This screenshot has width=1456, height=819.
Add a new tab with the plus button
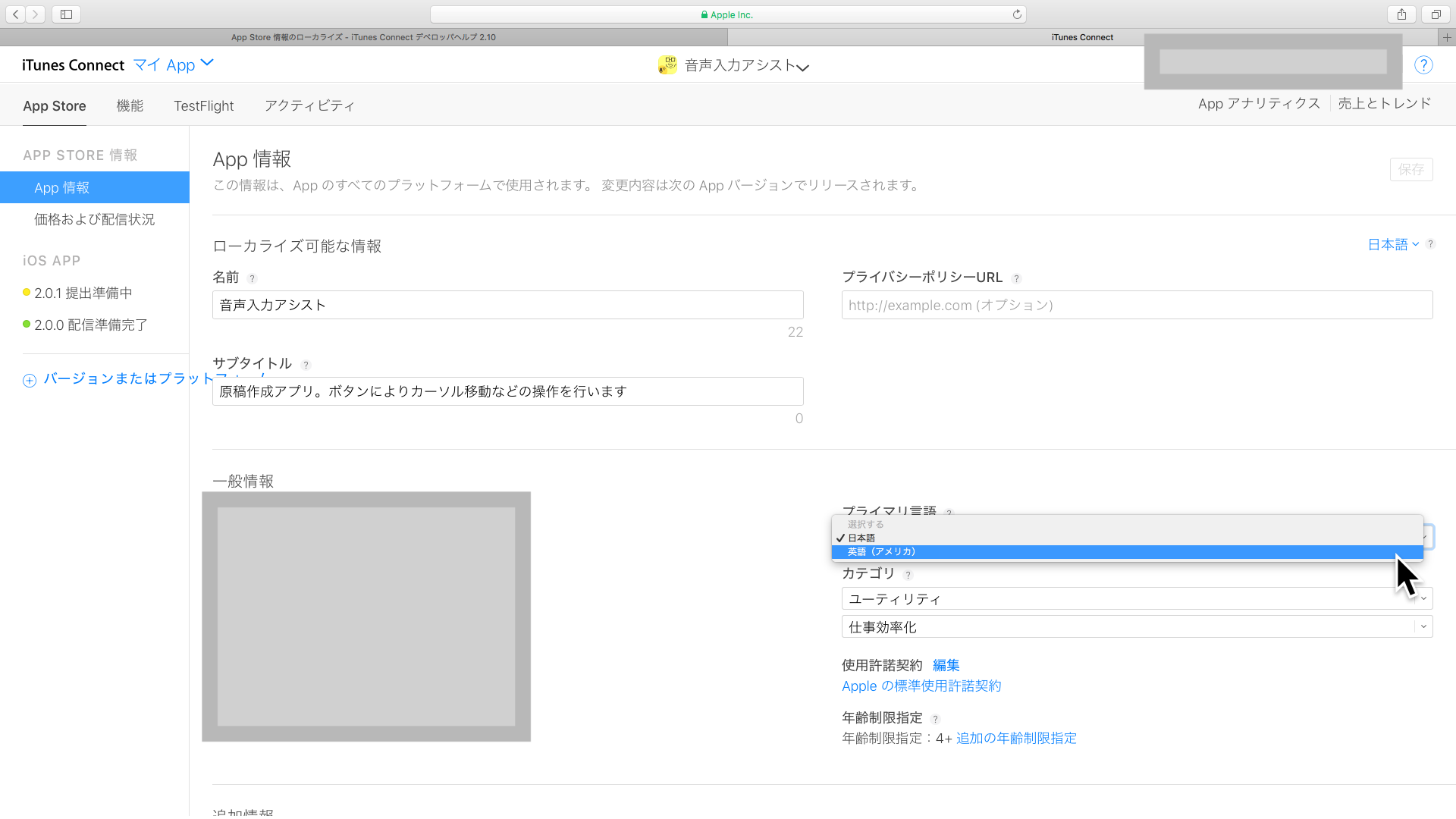(x=1446, y=37)
